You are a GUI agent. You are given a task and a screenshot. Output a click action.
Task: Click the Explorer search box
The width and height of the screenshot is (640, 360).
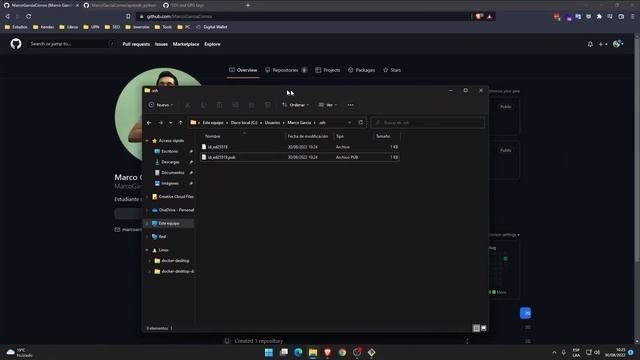pyautogui.click(x=428, y=122)
